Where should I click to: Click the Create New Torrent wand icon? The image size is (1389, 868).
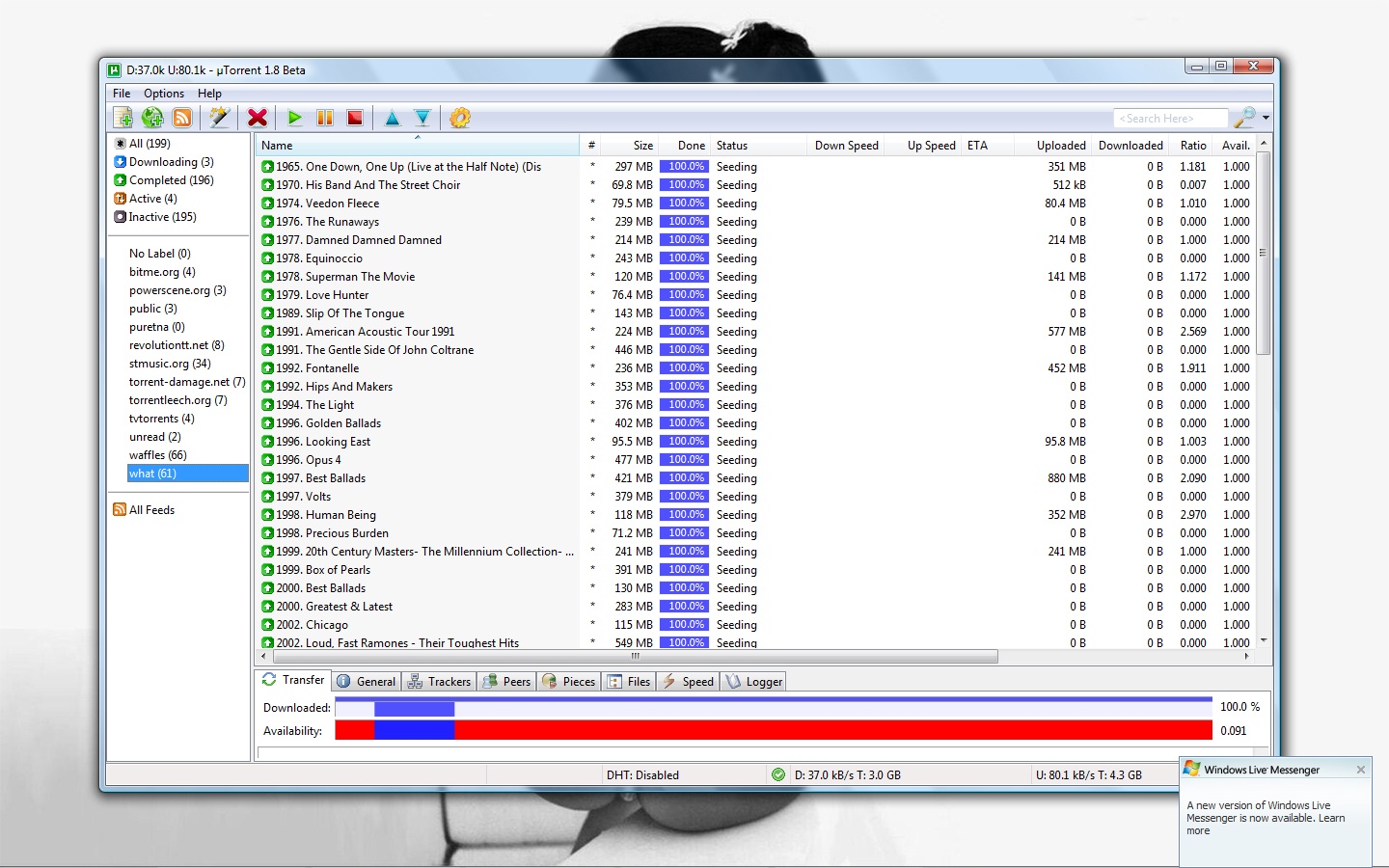click(220, 118)
